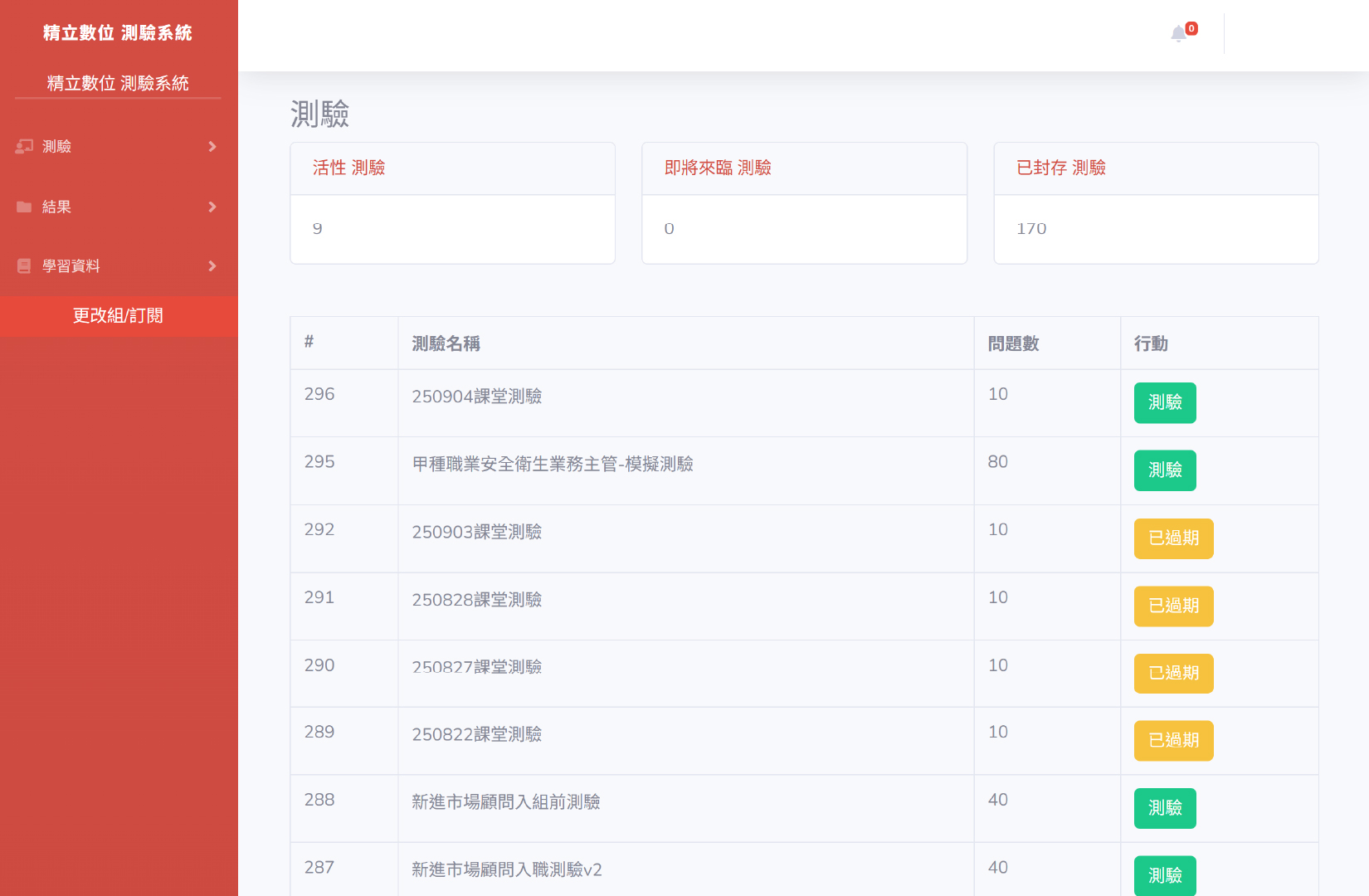Viewport: 1369px width, 896px height.
Task: Click the 結果 folder icon in sidebar
Action: point(24,207)
